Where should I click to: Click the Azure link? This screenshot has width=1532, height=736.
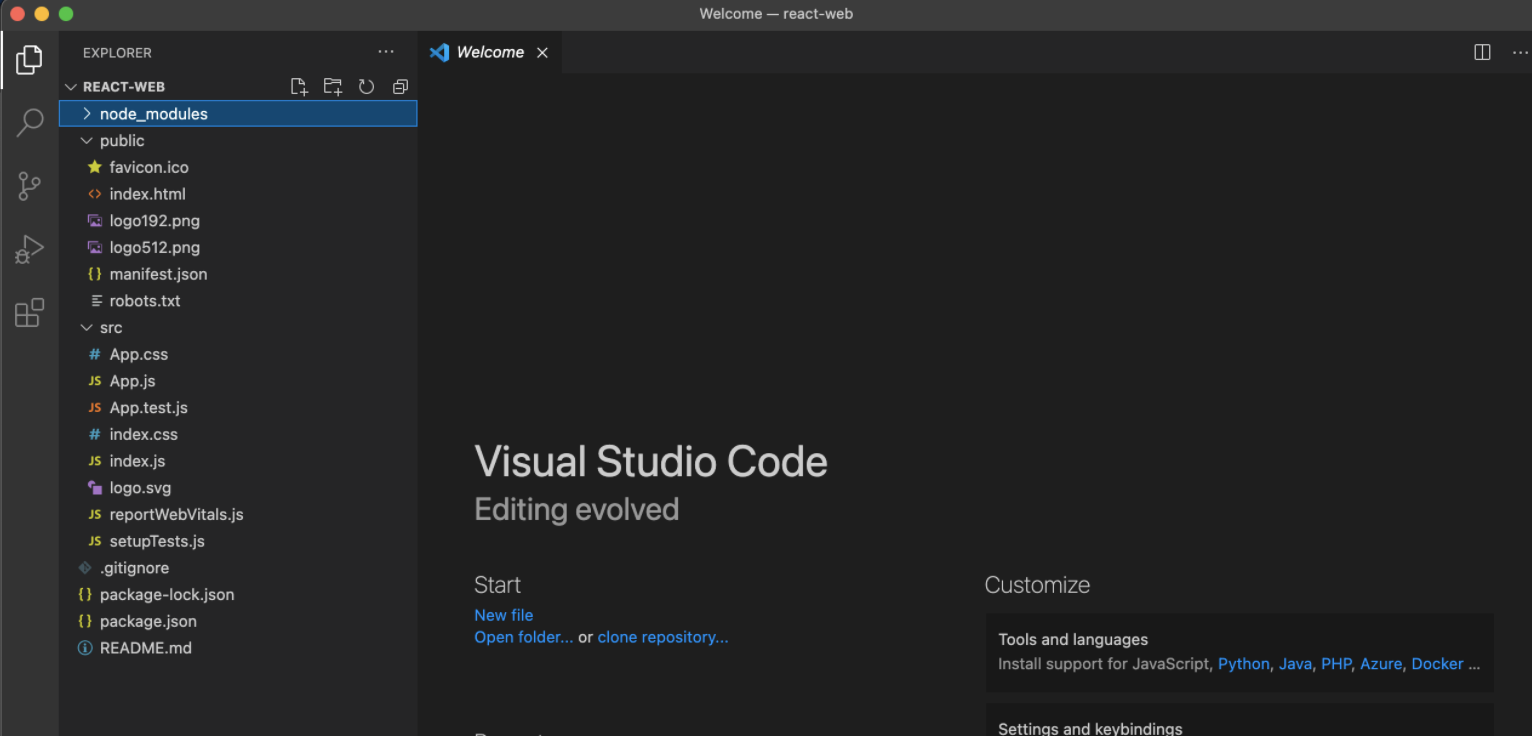click(1381, 664)
